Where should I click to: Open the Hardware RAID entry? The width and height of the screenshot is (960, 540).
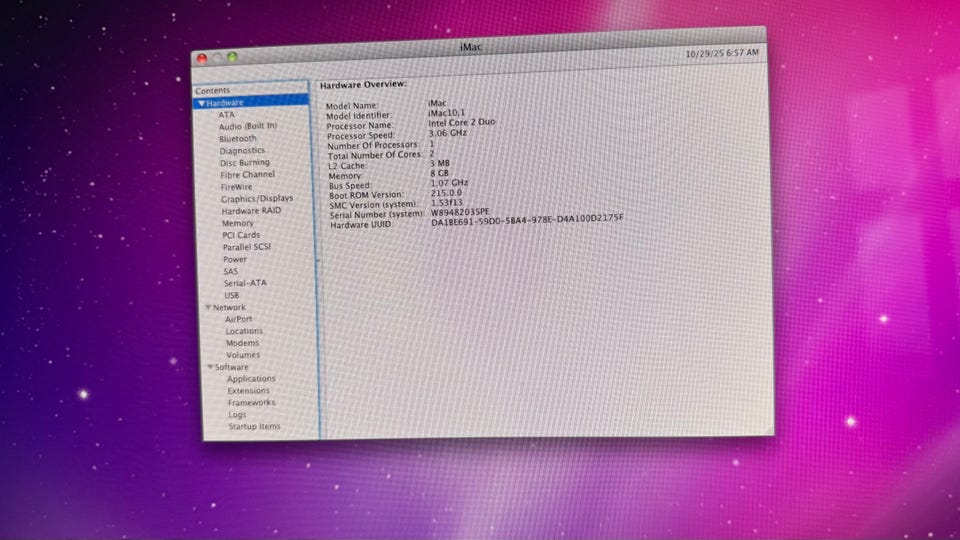[251, 211]
